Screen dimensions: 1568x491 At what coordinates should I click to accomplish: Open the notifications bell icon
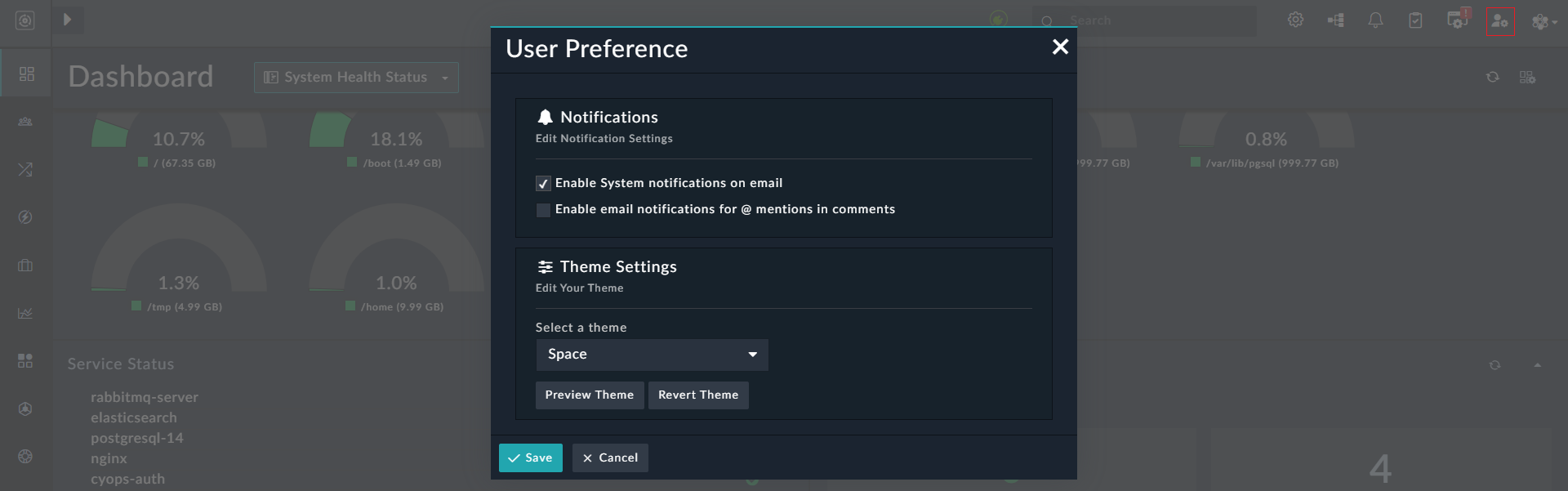[x=1375, y=20]
